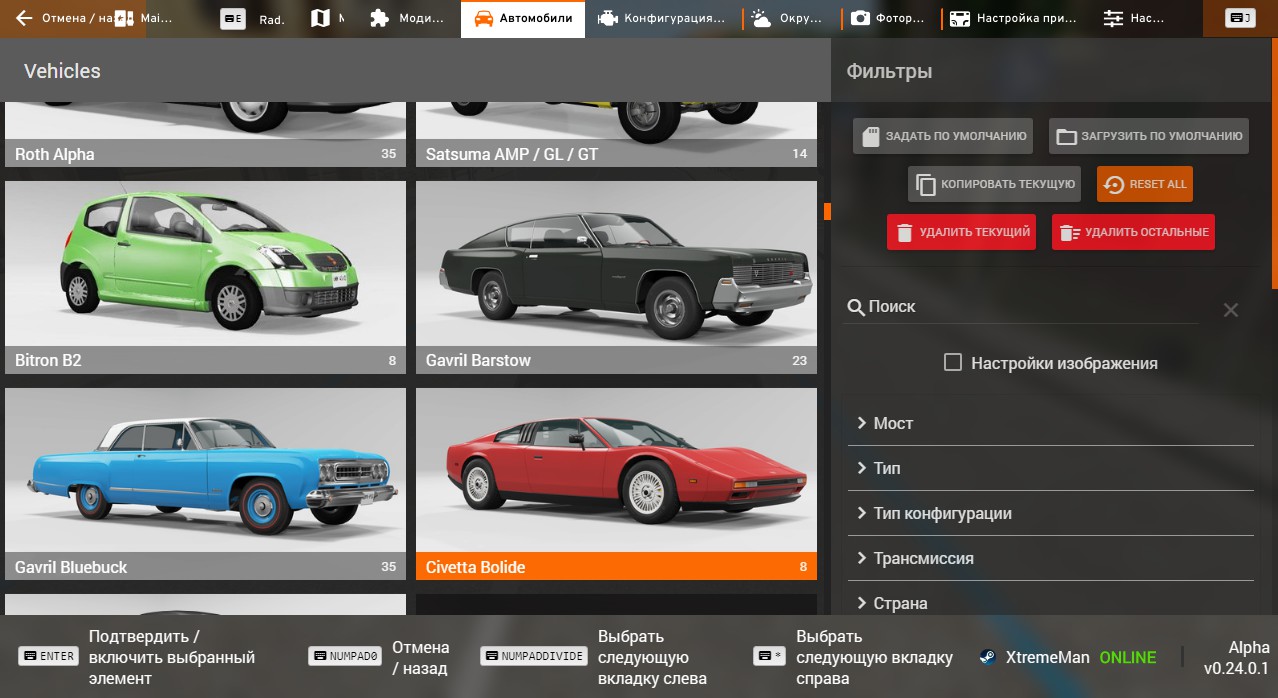Open the Моди... puzzle-piece mods tab
1278x698 pixels.
tap(407, 18)
